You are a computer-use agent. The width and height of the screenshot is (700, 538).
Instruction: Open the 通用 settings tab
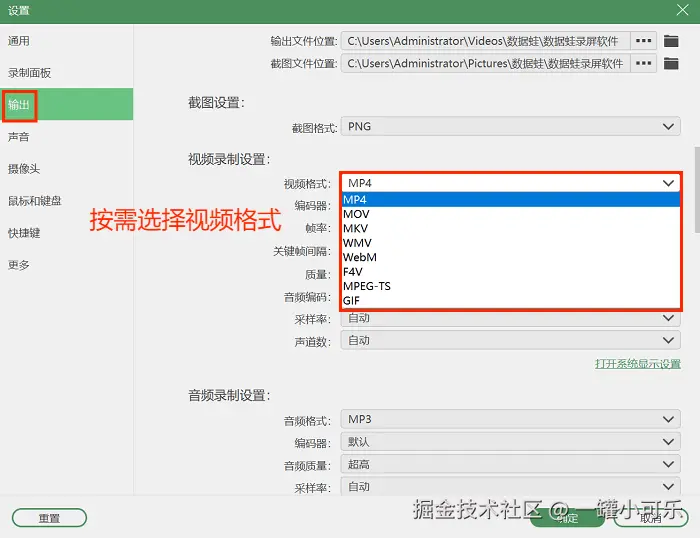tap(67, 41)
